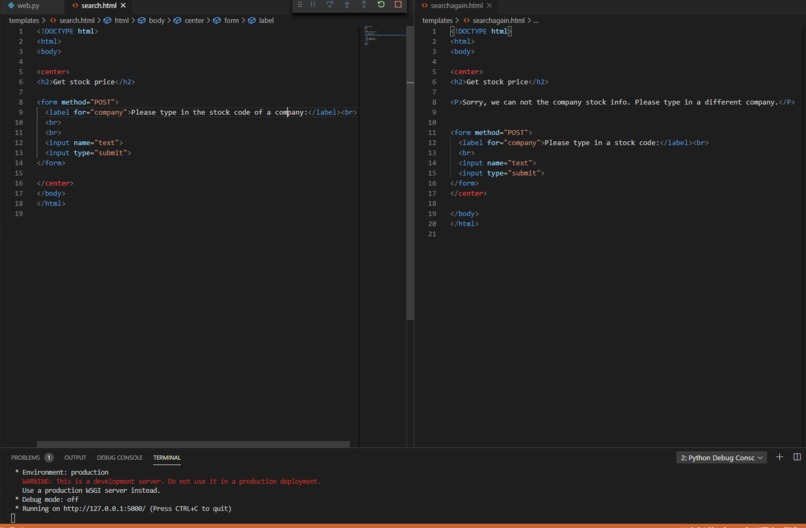
Task: Click 'form' breadcrumb in left editor
Action: [231, 21]
